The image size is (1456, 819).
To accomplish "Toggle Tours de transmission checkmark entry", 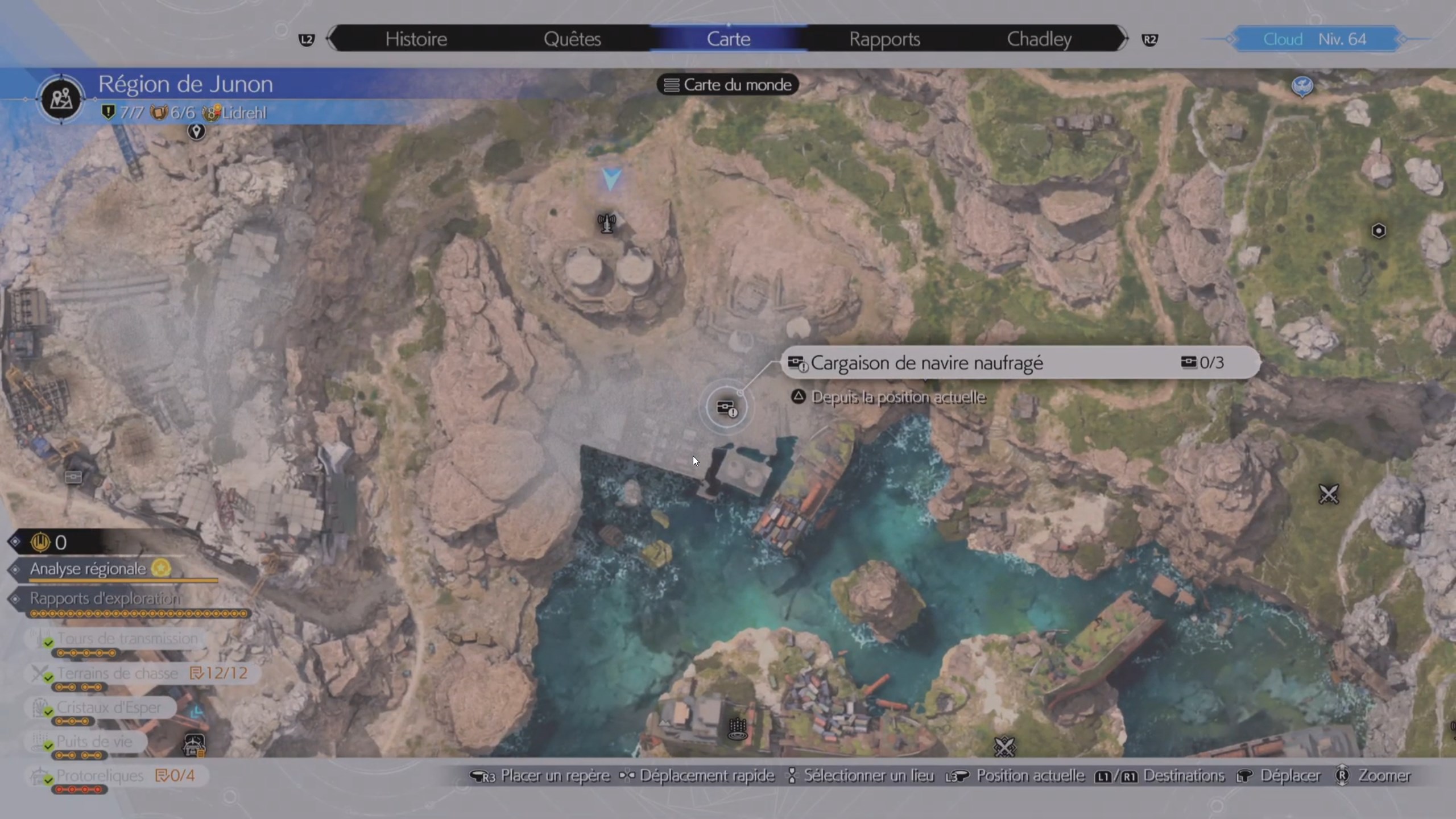I will tap(126, 639).
